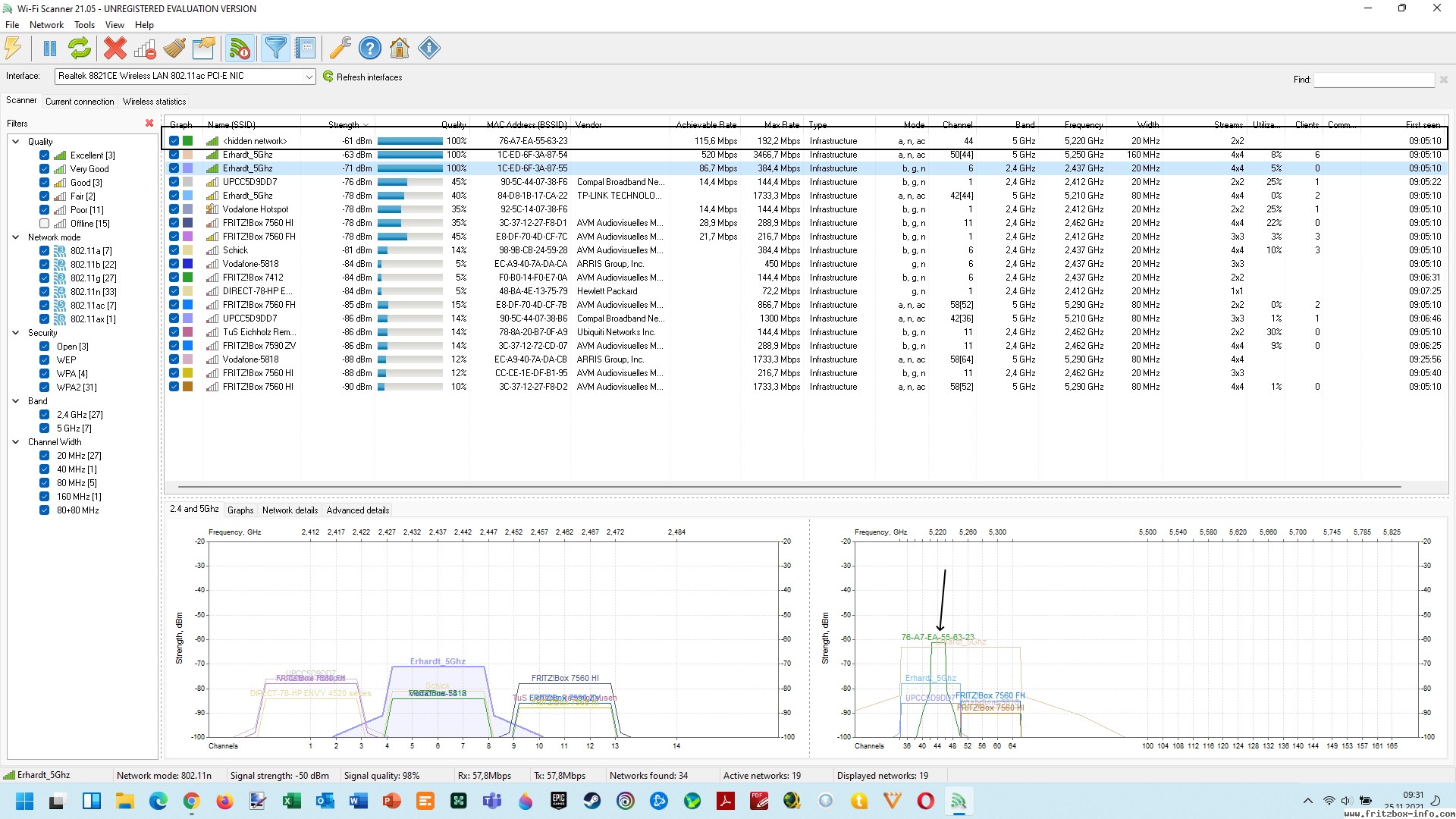Viewport: 1456px width, 819px height.
Task: Open the Interface dropdown list
Action: (x=309, y=77)
